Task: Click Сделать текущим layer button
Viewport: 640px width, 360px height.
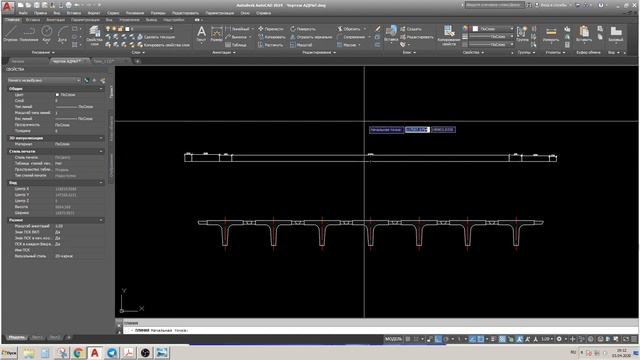Action: coord(156,37)
